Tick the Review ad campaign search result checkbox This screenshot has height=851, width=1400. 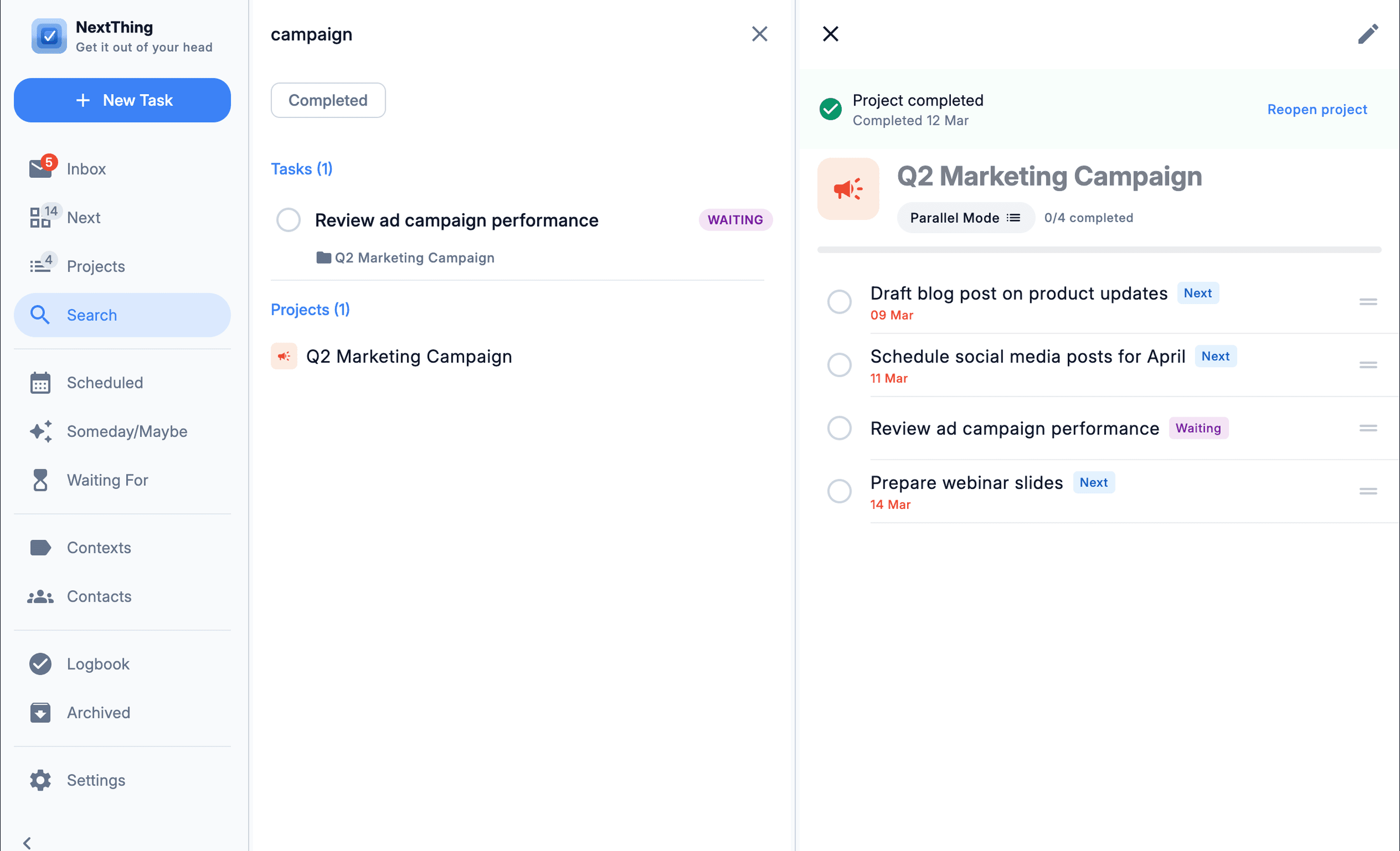point(288,220)
